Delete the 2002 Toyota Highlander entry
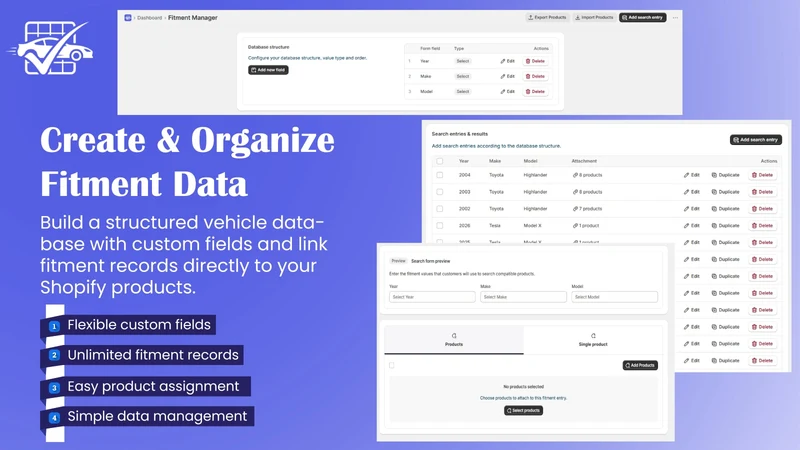Image resolution: width=800 pixels, height=450 pixels. 763,209
